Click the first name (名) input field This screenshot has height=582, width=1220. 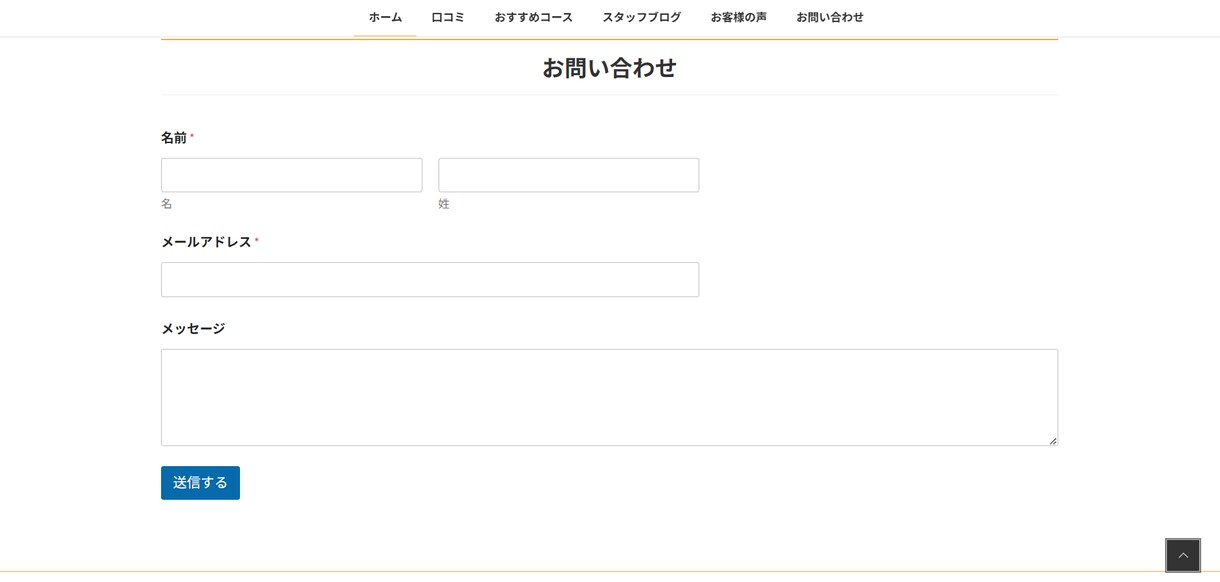tap(292, 175)
